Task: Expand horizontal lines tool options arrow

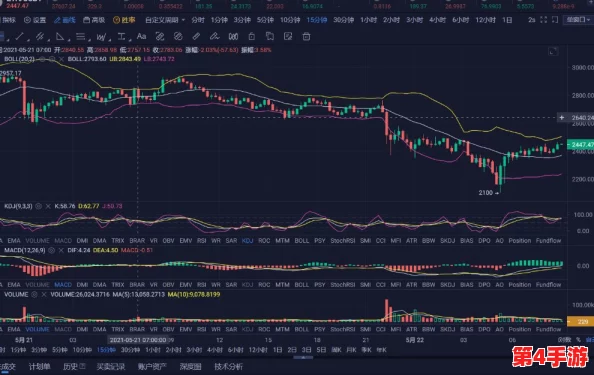Action: click(89, 40)
